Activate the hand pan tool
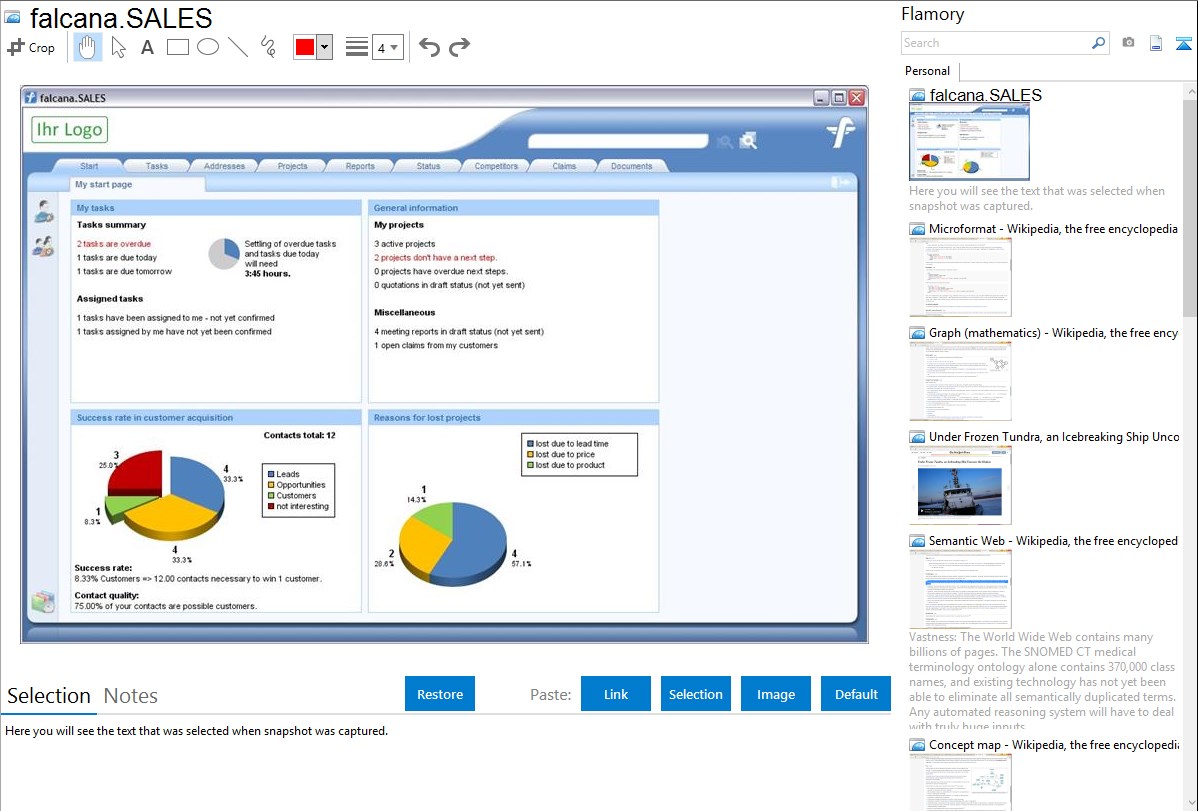Viewport: 1198px width, 811px height. (88, 47)
